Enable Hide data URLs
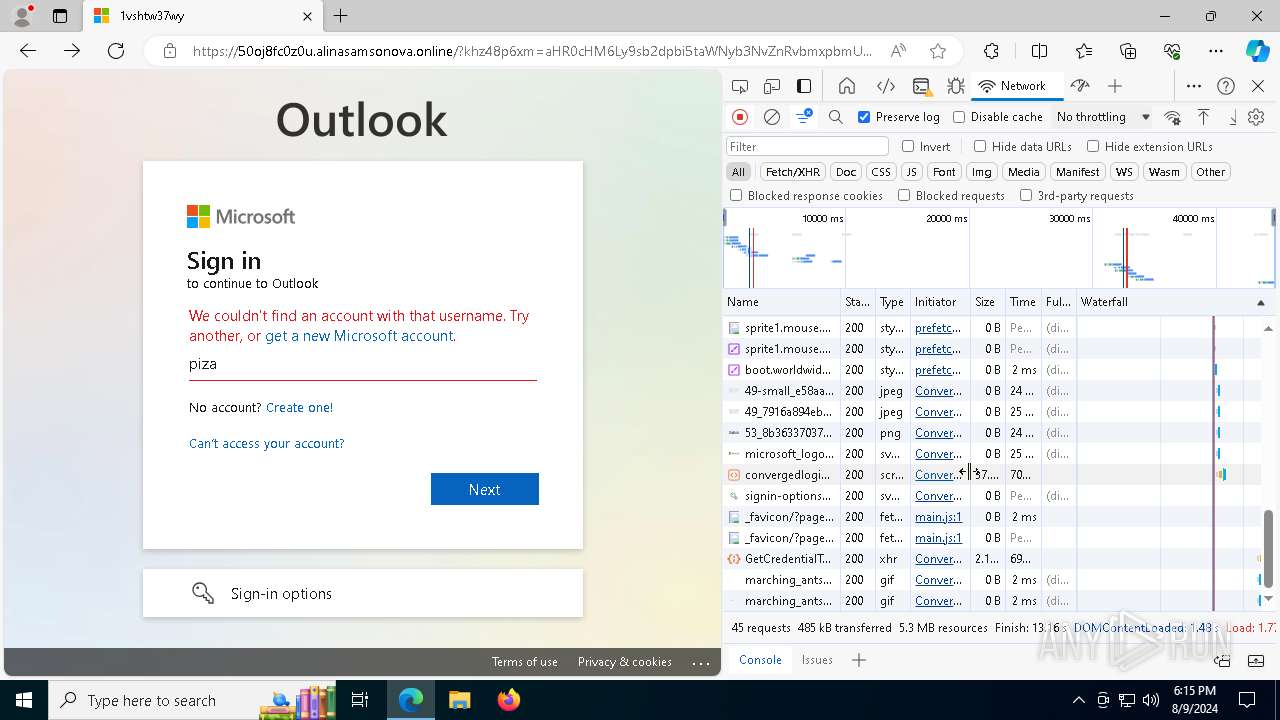The image size is (1280, 720). click(980, 146)
